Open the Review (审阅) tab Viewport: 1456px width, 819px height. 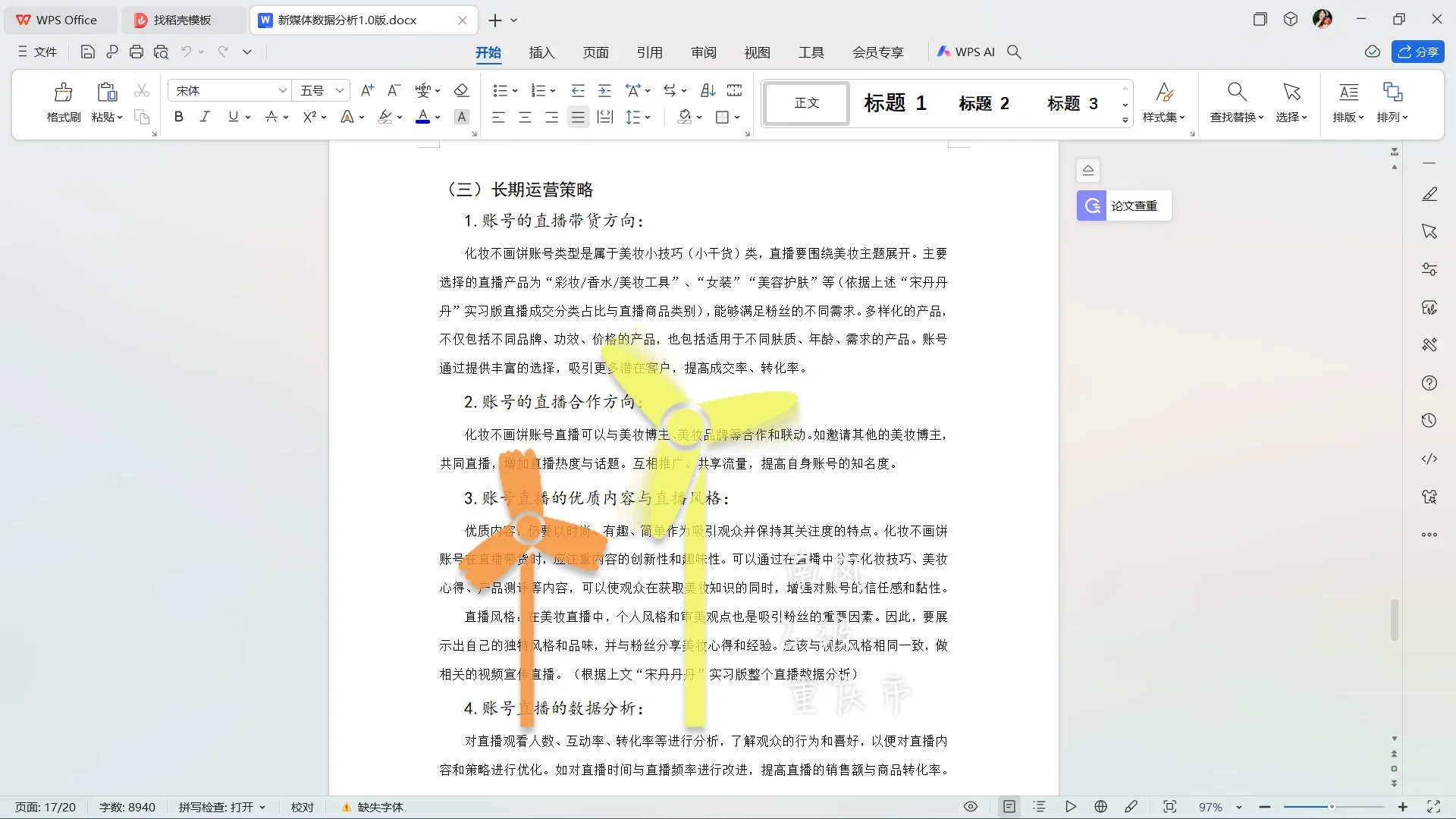pyautogui.click(x=704, y=52)
